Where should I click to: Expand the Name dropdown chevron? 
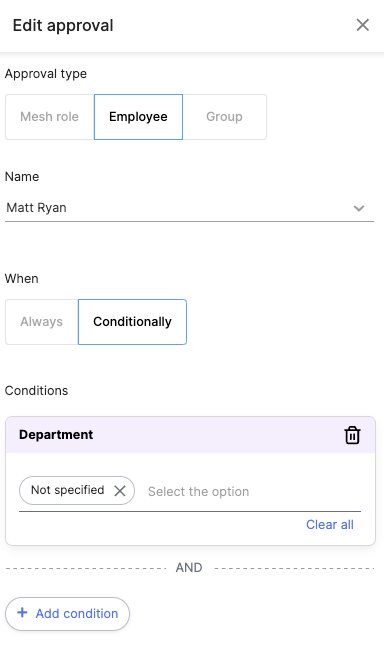(x=359, y=208)
